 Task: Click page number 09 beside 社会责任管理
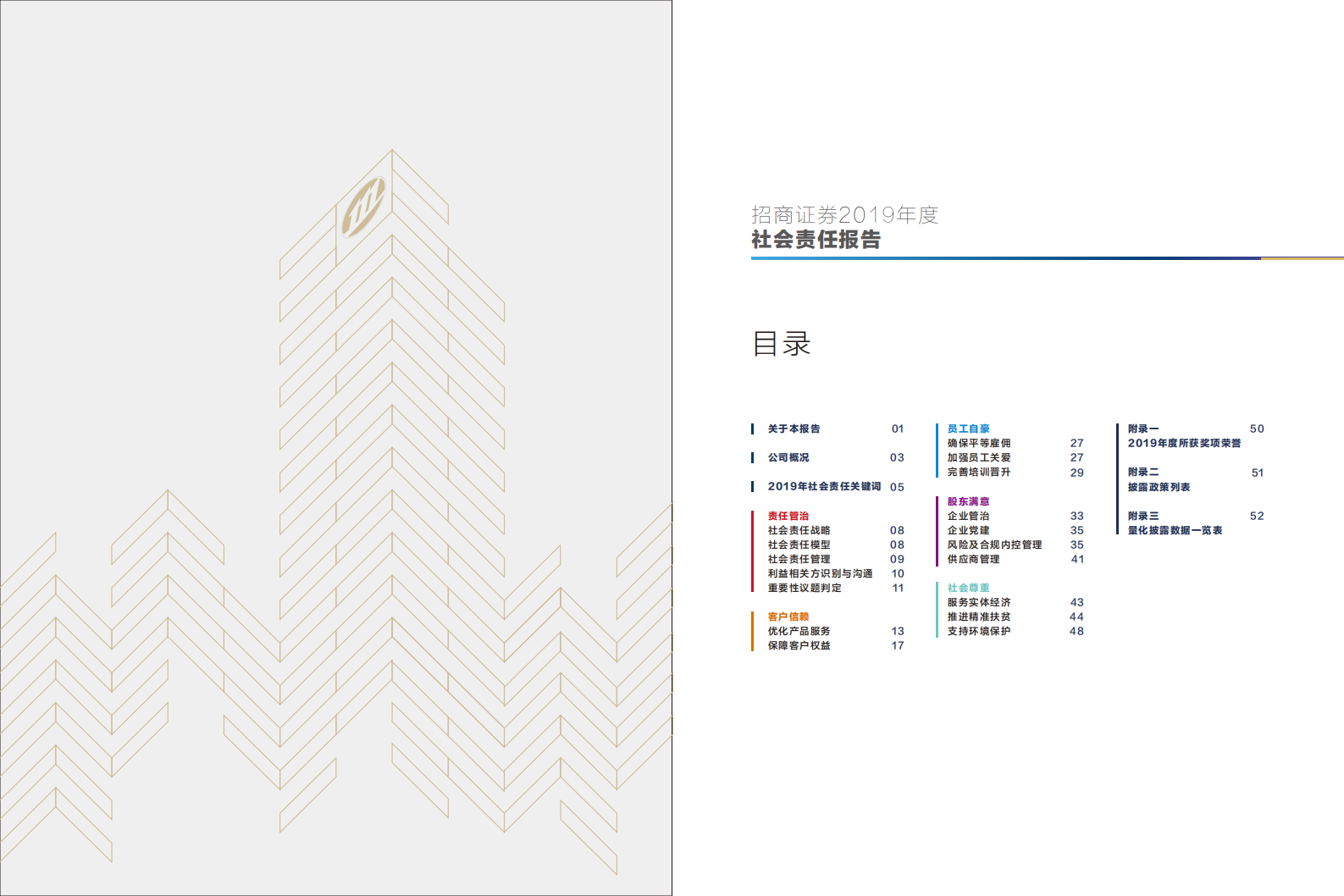coord(898,559)
